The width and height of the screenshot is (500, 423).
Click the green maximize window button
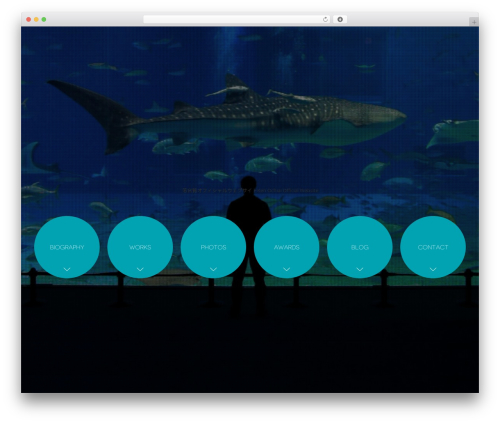44,19
